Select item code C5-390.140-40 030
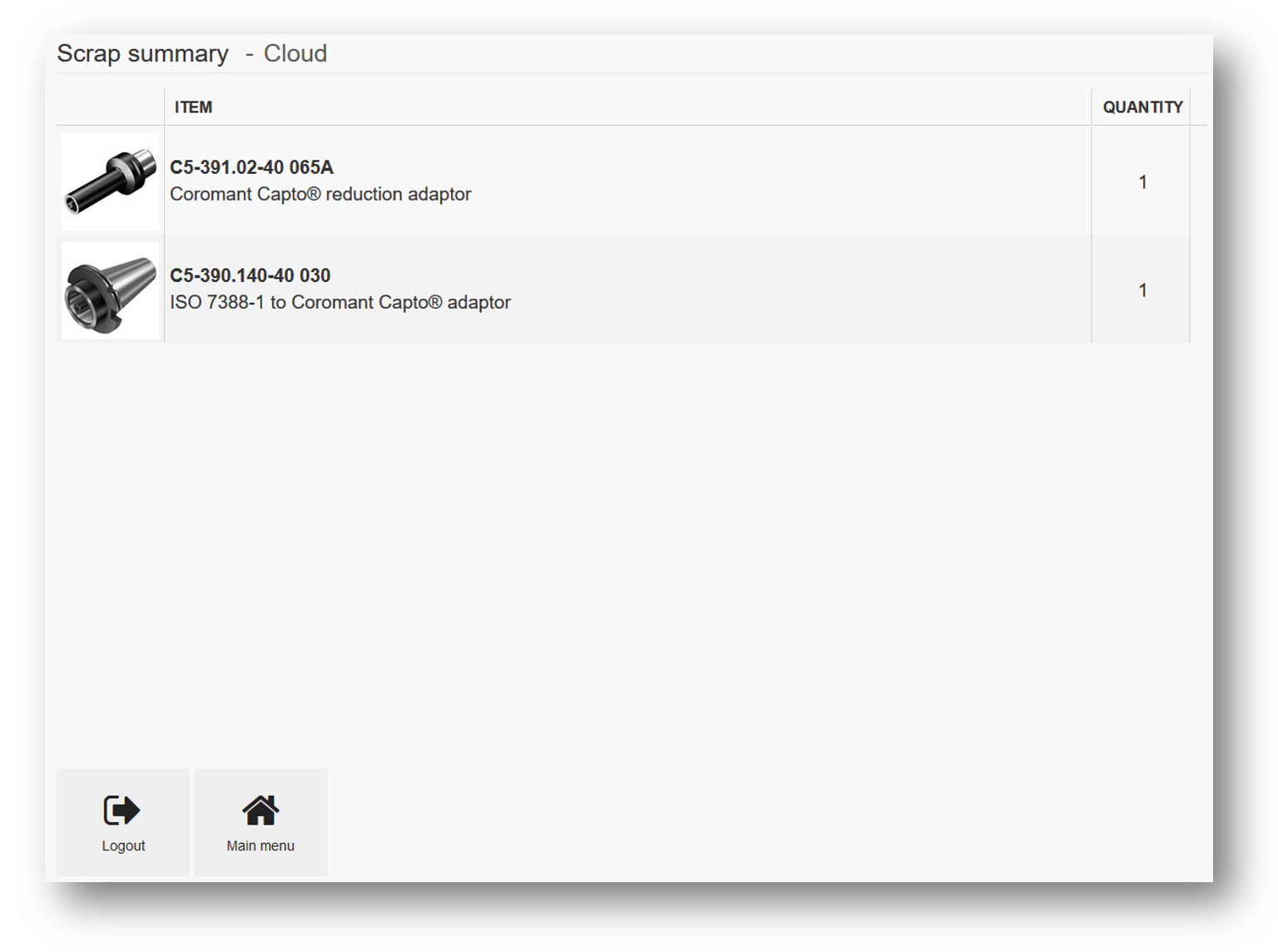Viewport: 1278px width, 952px height. pyautogui.click(x=250, y=275)
